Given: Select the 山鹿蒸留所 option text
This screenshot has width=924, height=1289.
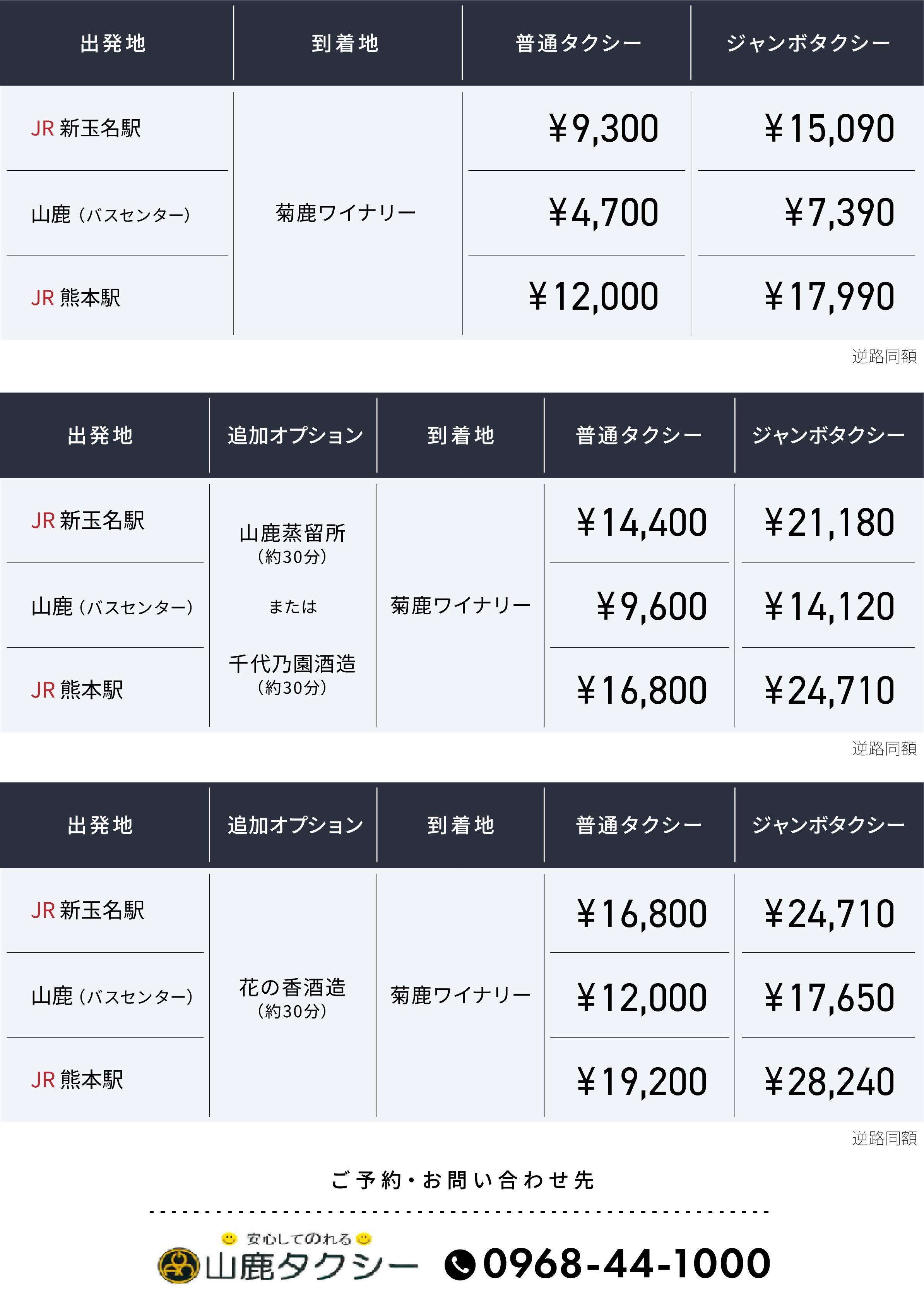Looking at the screenshot, I should click(x=293, y=533).
